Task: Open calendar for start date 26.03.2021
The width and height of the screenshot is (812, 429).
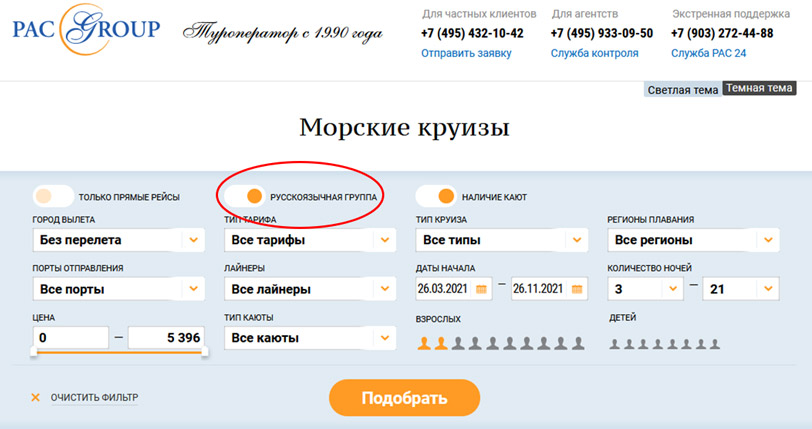Action: [482, 290]
